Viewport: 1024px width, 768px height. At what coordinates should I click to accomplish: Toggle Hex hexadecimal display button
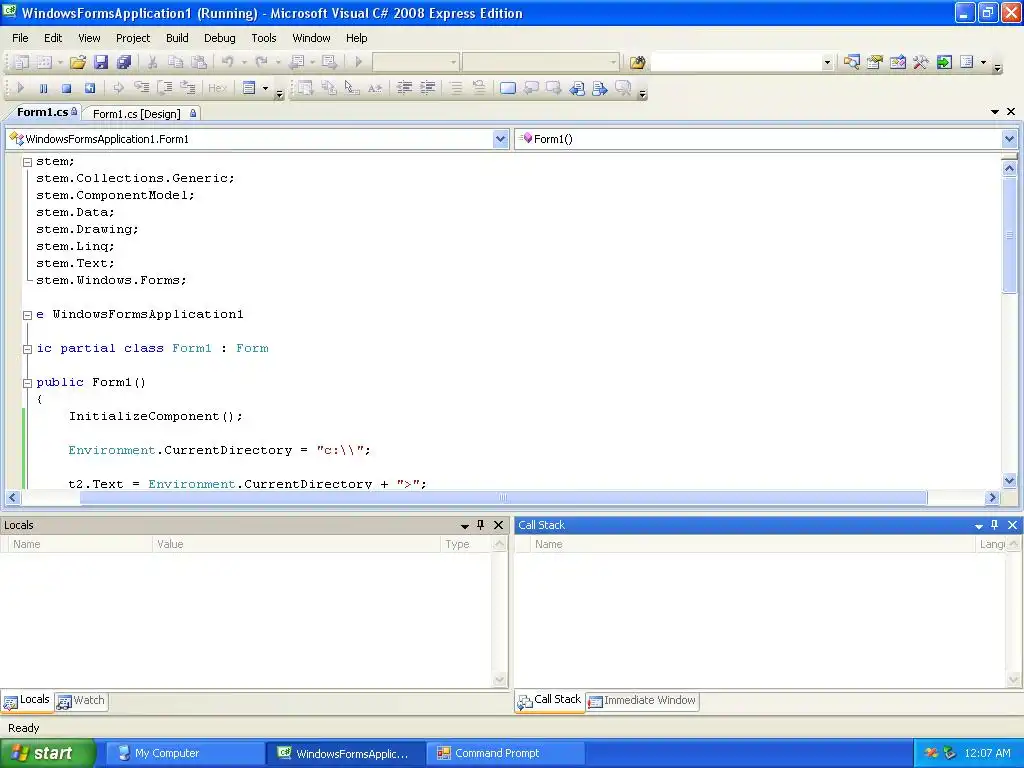click(217, 88)
